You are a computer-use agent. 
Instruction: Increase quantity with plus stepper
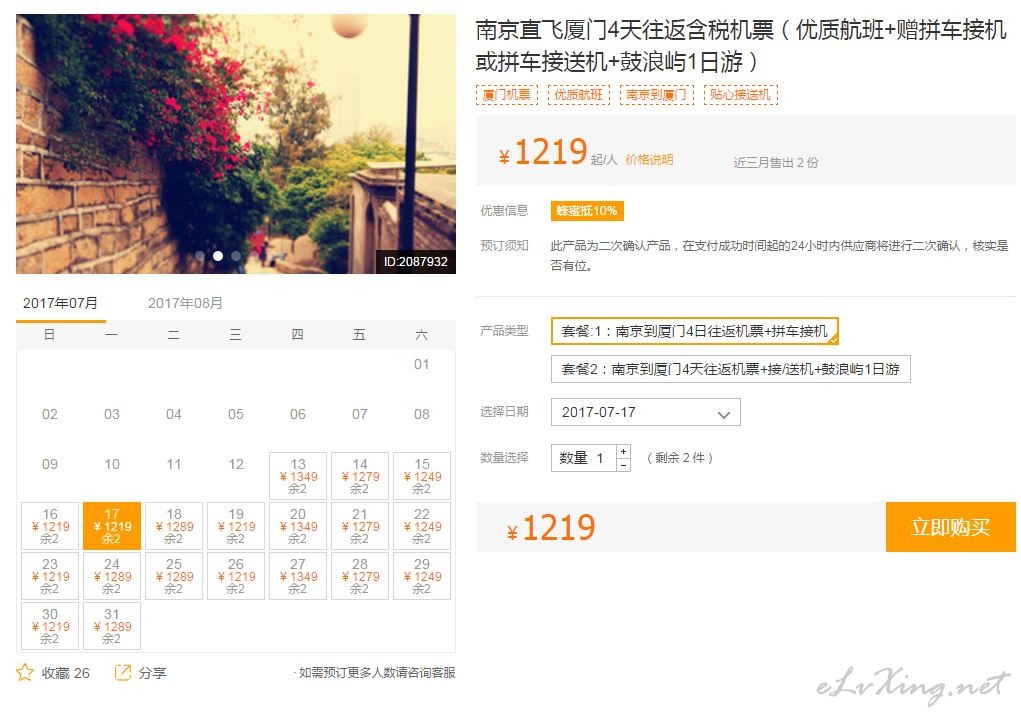[624, 451]
